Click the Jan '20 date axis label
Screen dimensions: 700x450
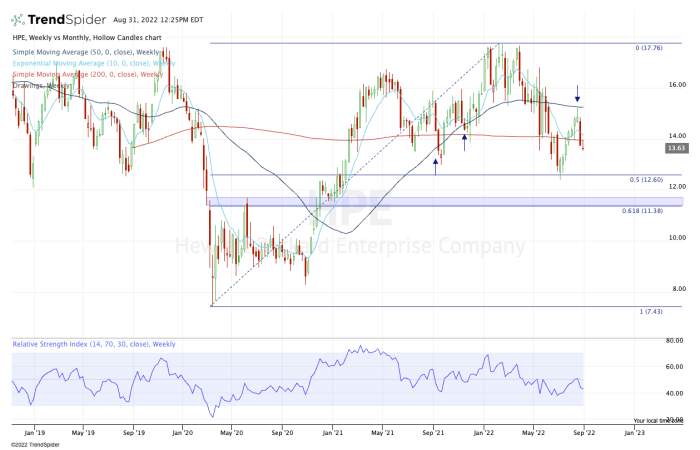tap(183, 433)
